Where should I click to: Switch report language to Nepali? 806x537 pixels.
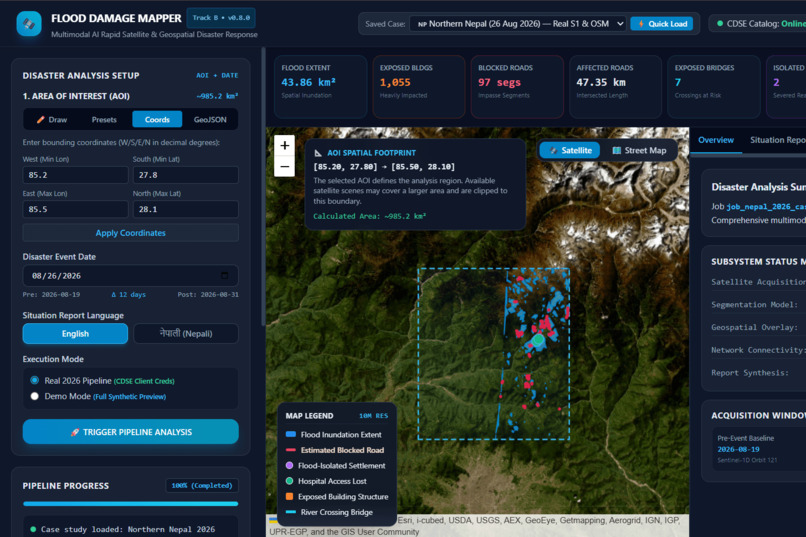(186, 334)
